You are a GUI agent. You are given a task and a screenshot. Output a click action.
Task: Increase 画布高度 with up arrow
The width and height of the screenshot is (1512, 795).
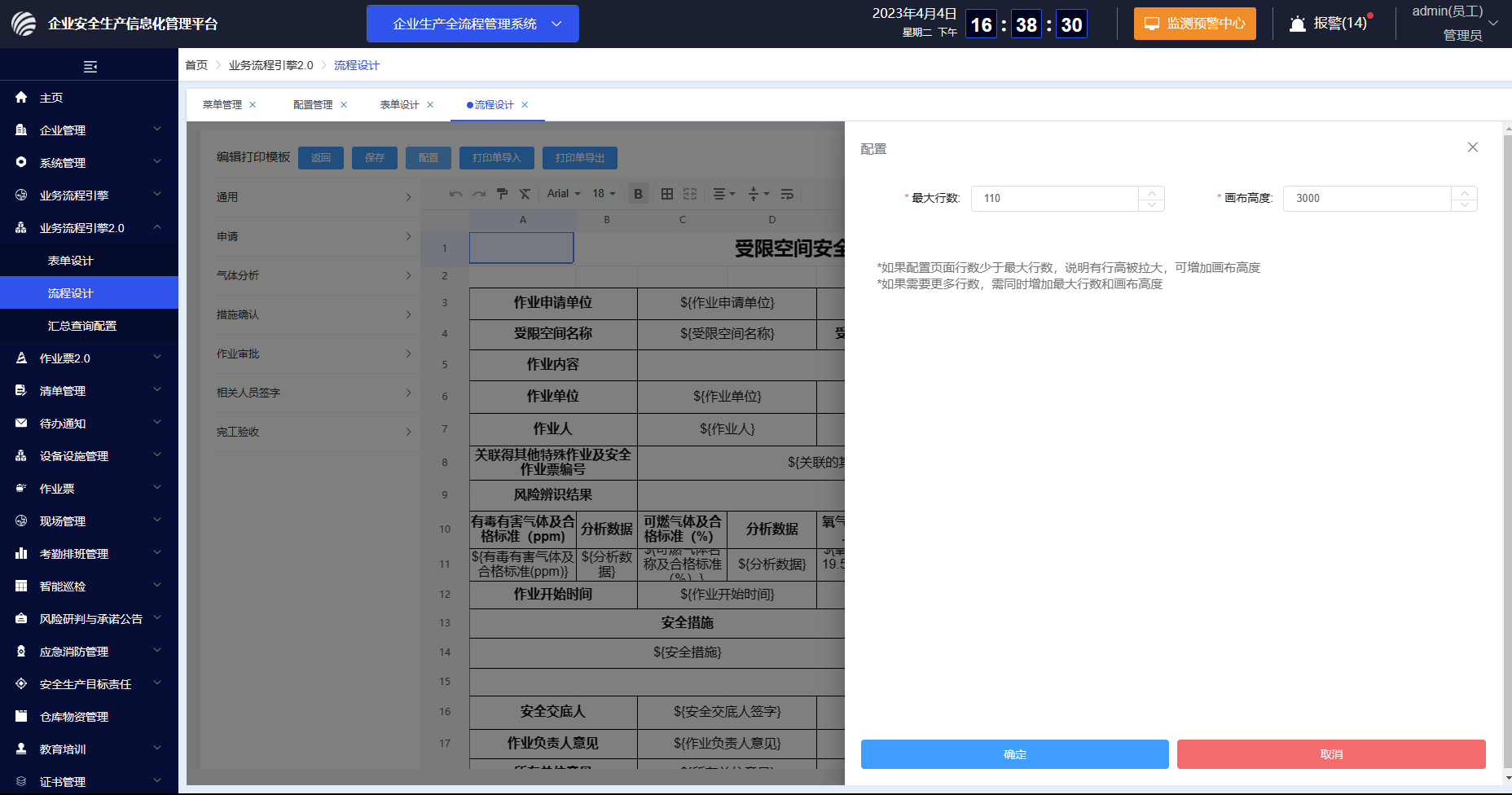(x=1464, y=193)
